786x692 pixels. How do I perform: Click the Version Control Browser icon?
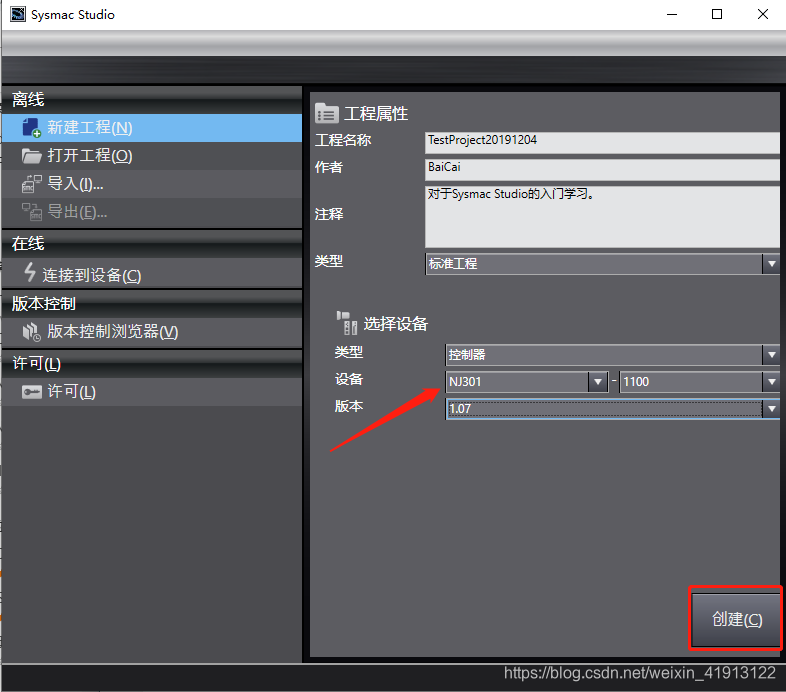[x=32, y=332]
